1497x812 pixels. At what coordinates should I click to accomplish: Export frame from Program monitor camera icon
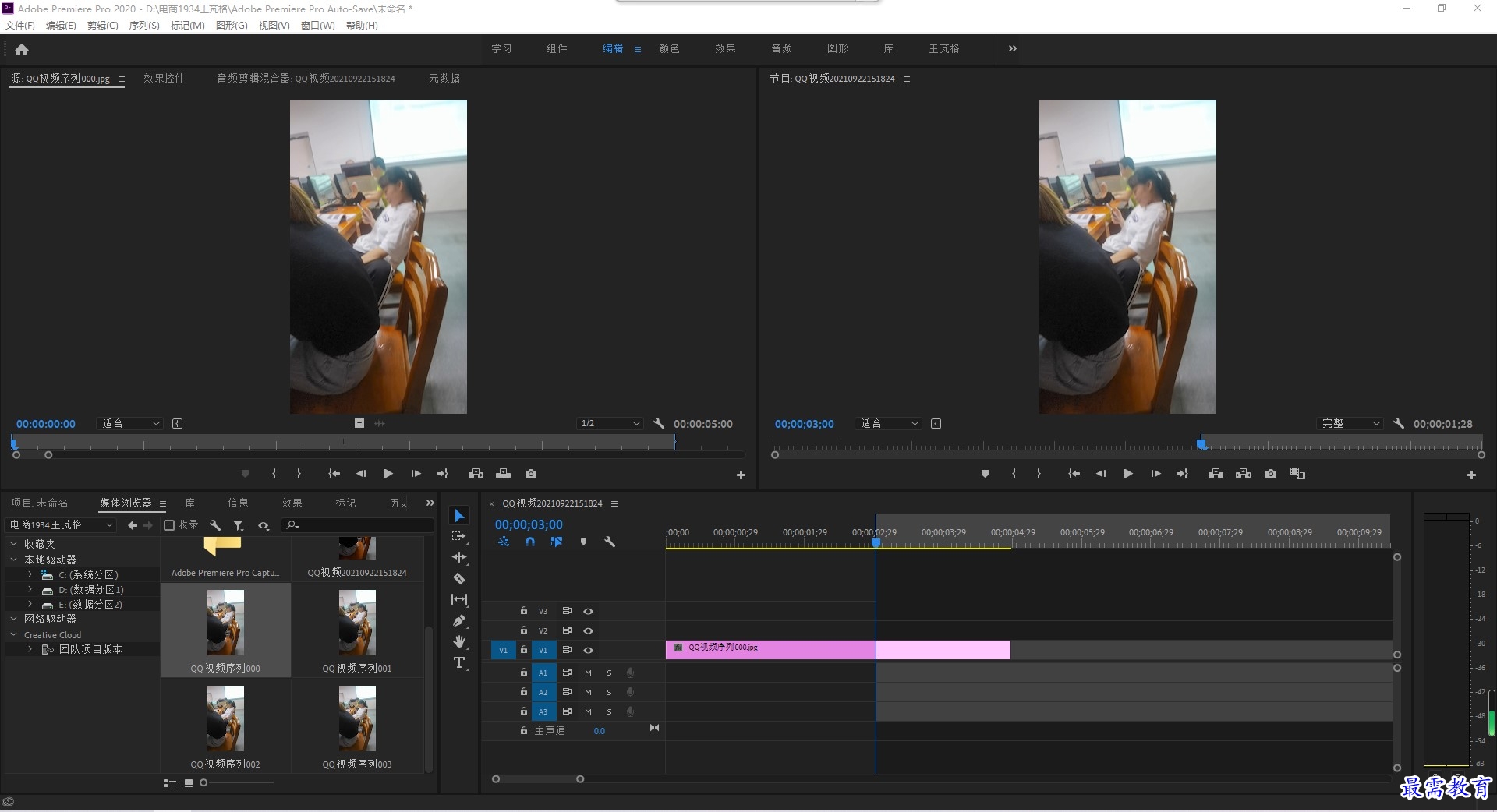point(1271,474)
